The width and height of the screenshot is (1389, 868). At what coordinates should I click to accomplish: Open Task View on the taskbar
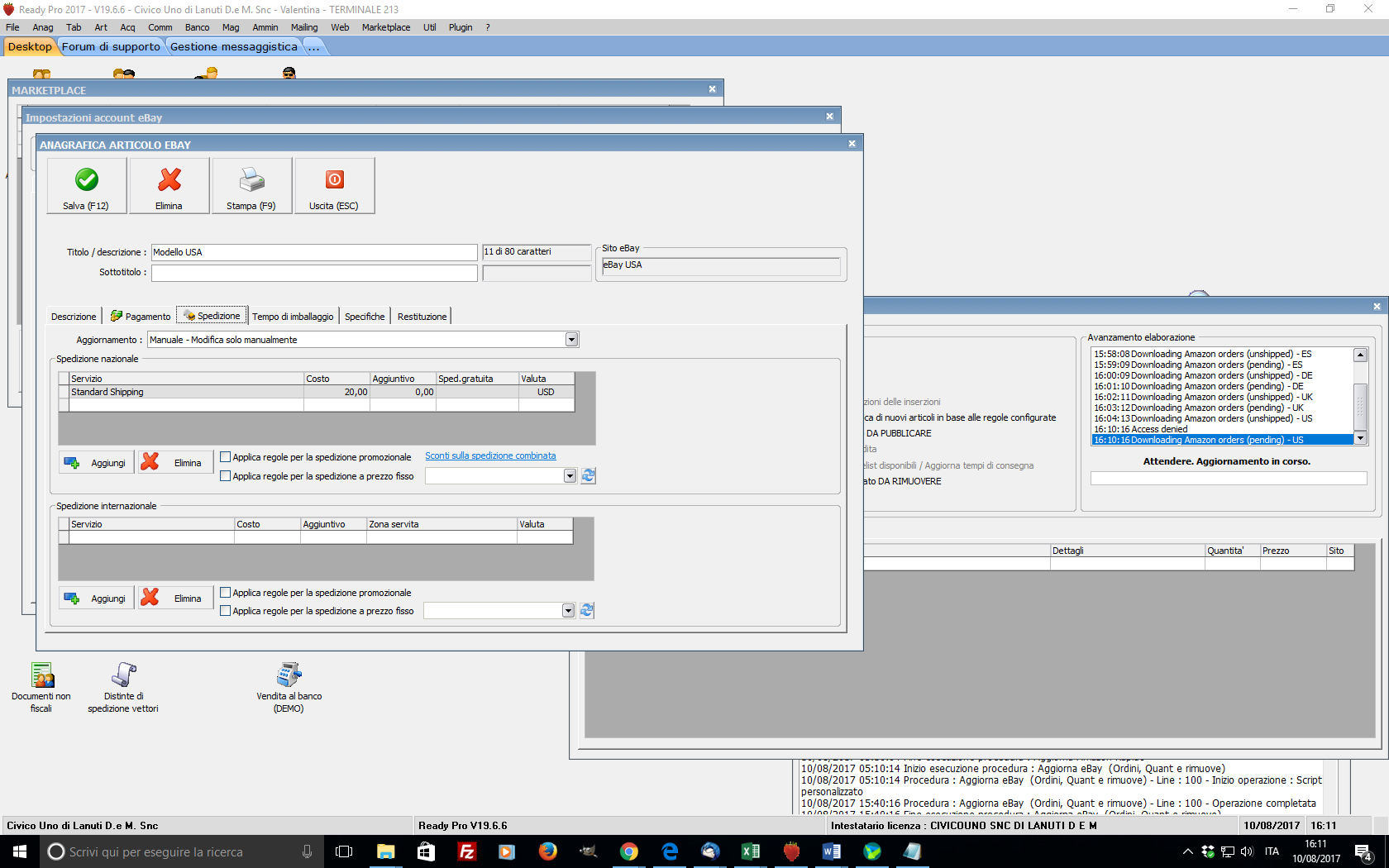[x=344, y=851]
